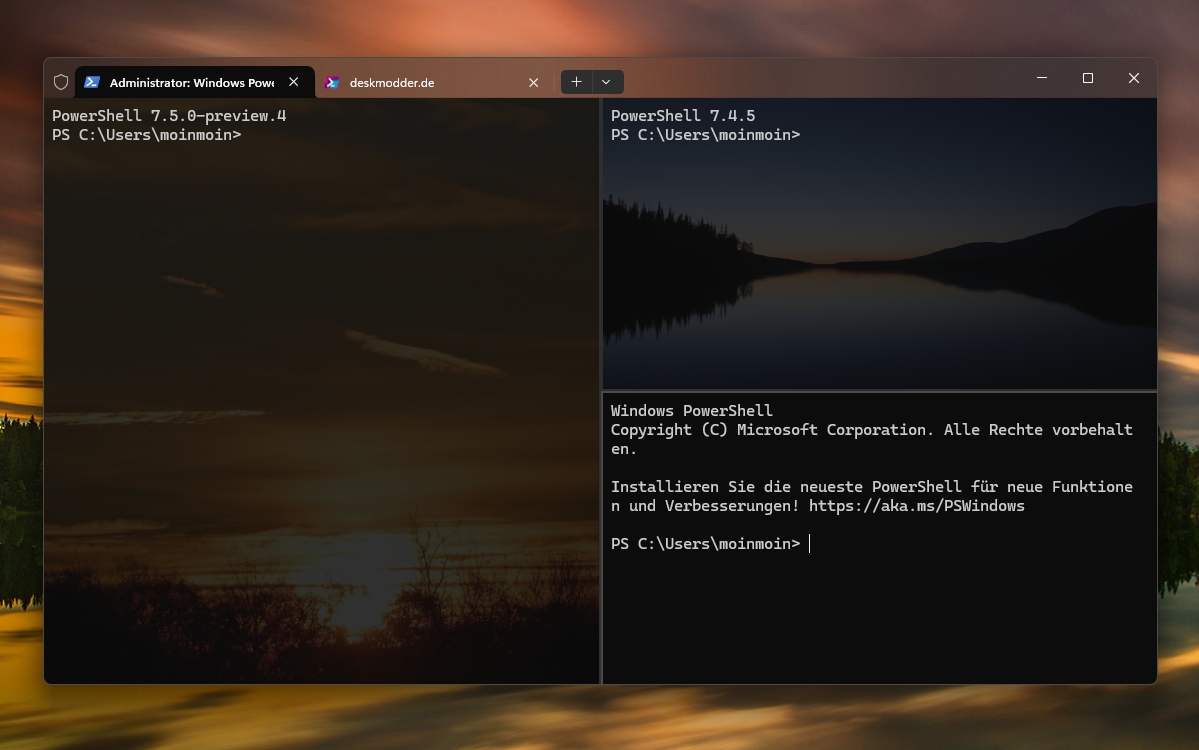Expand the new tab profile dropdown
The height and width of the screenshot is (750, 1199).
pyautogui.click(x=606, y=82)
